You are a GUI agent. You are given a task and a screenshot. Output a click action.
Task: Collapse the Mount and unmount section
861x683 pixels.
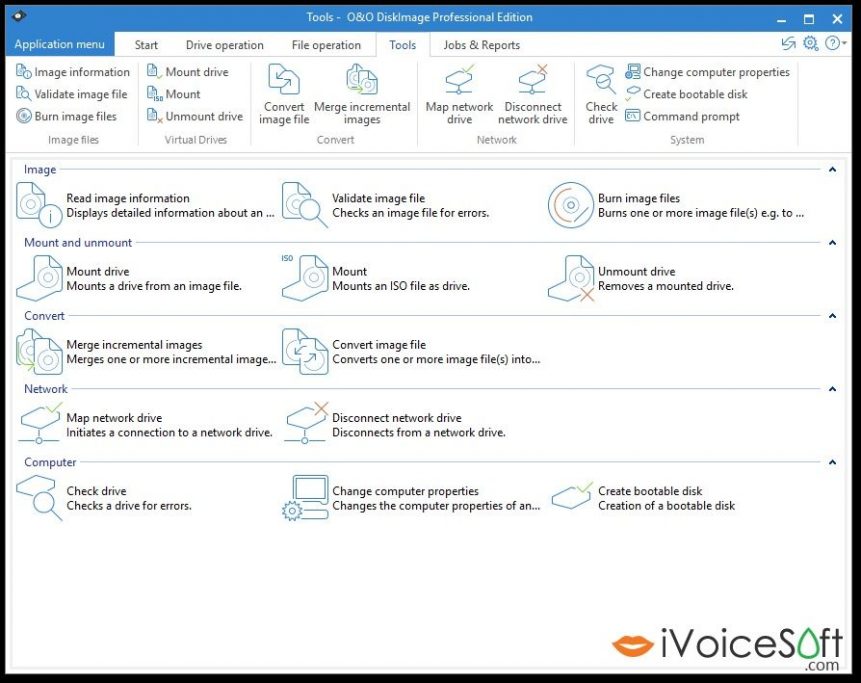click(832, 243)
